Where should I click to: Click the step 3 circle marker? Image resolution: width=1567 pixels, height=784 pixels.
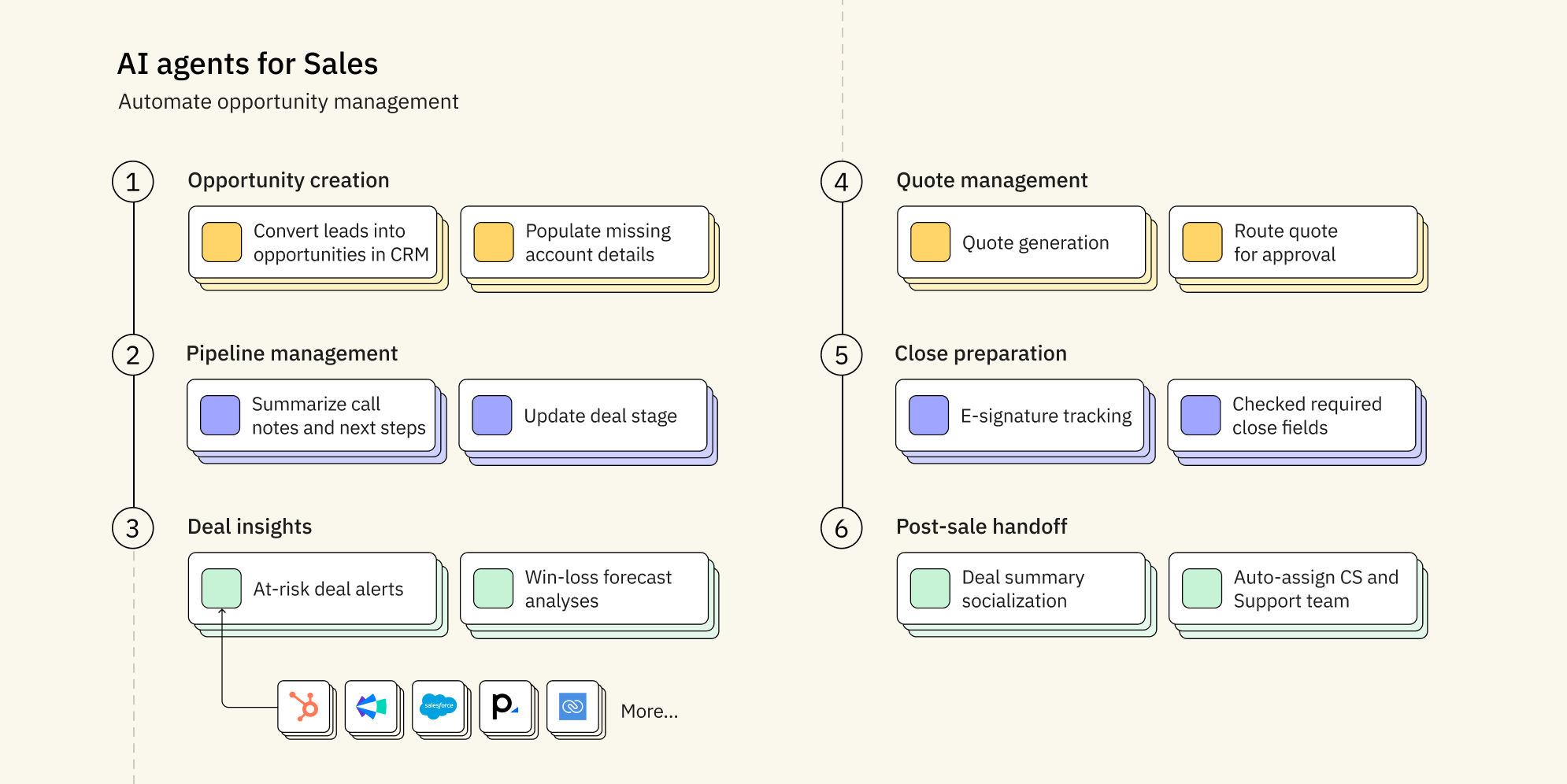(x=132, y=528)
